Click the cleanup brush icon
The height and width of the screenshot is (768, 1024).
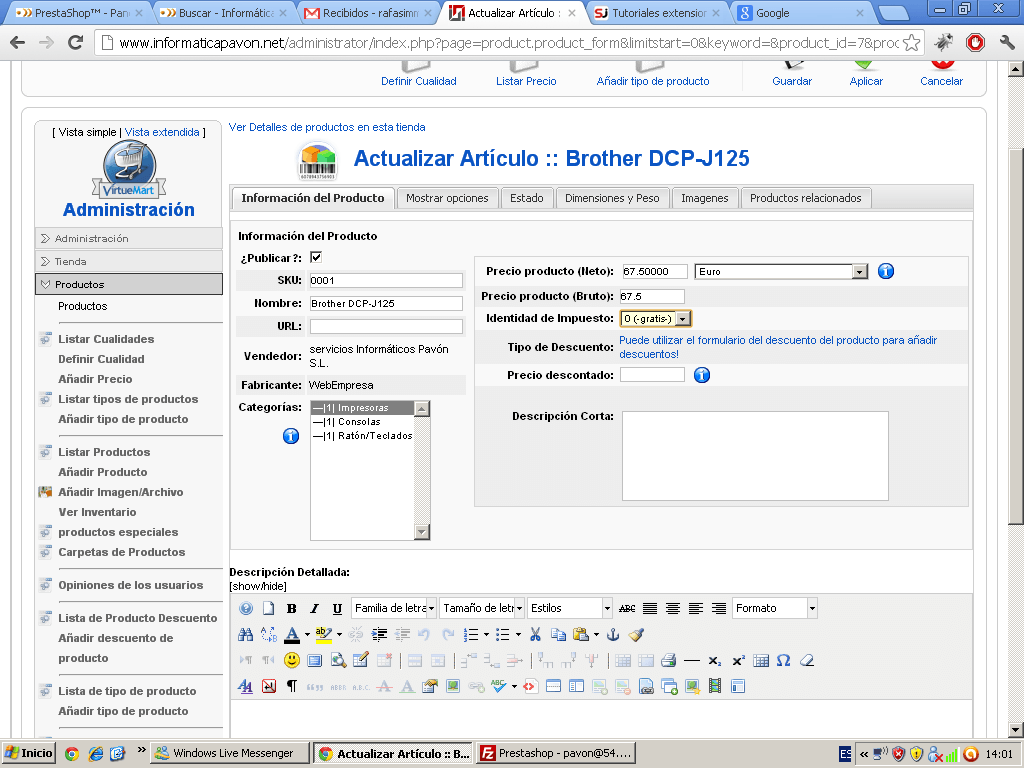(x=635, y=634)
